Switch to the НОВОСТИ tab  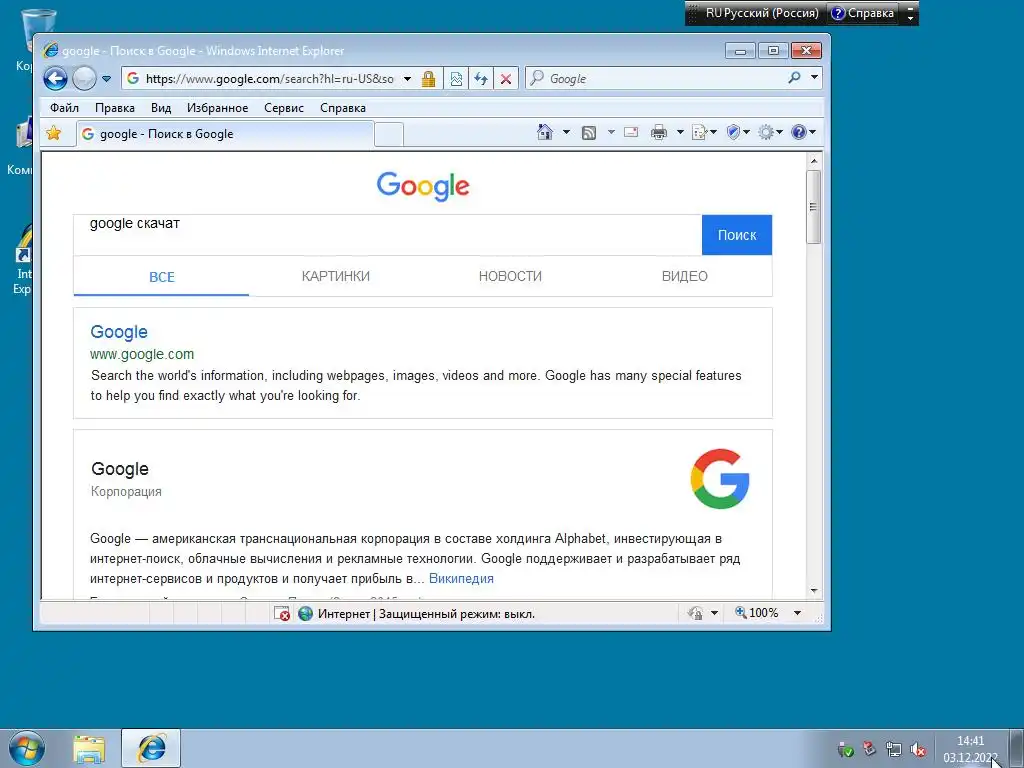point(510,276)
